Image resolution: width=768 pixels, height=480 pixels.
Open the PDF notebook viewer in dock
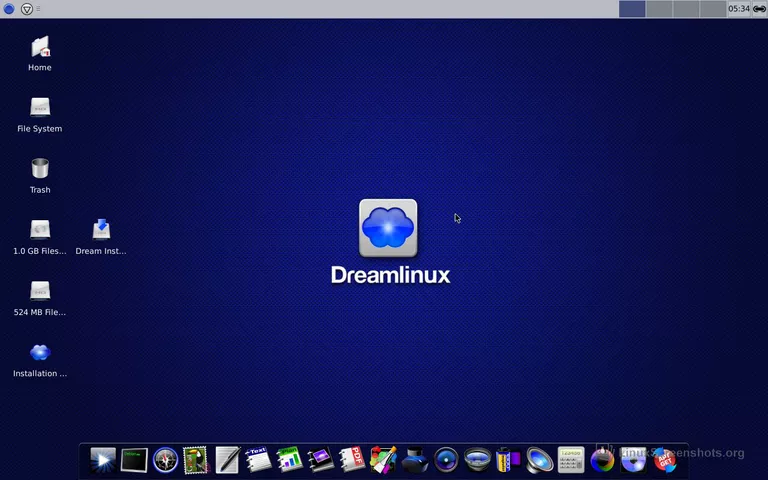pyautogui.click(x=352, y=459)
